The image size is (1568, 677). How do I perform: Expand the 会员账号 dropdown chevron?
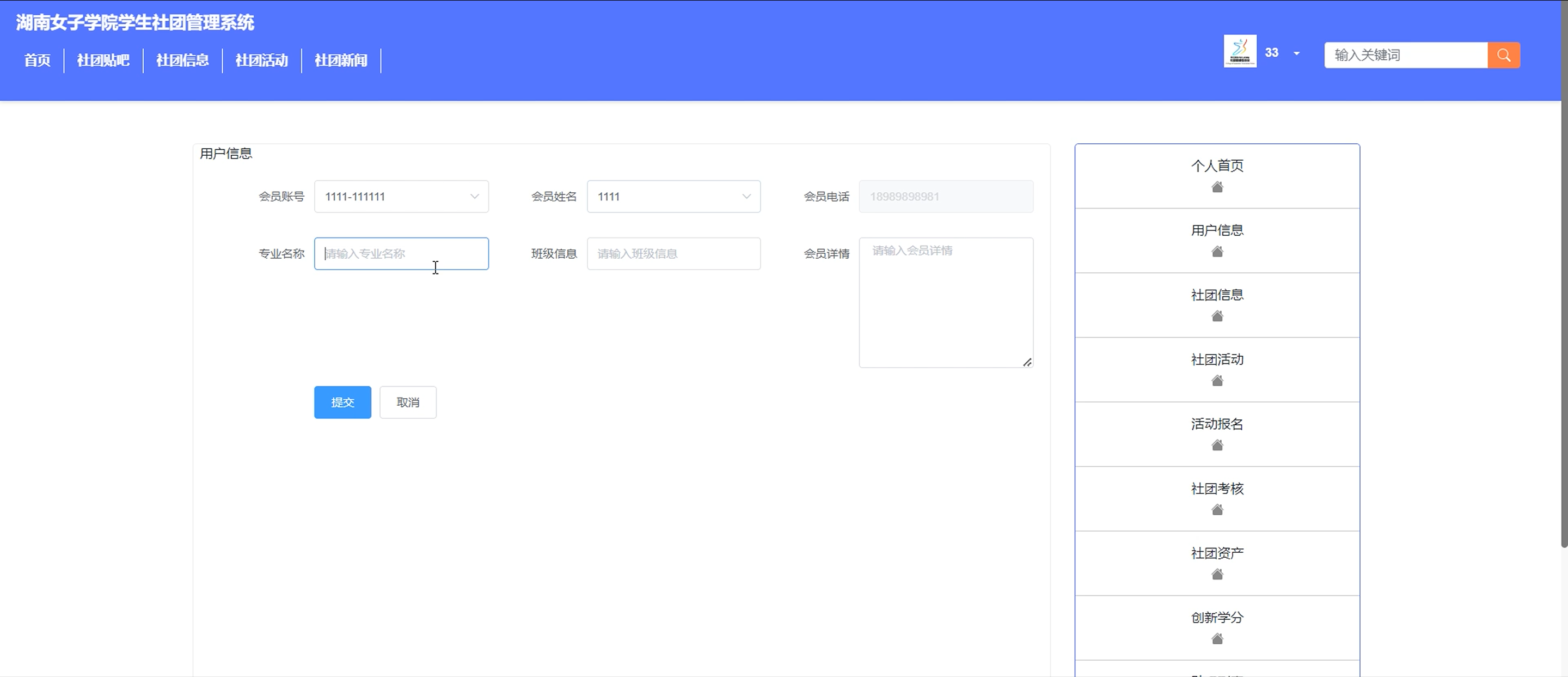click(474, 197)
